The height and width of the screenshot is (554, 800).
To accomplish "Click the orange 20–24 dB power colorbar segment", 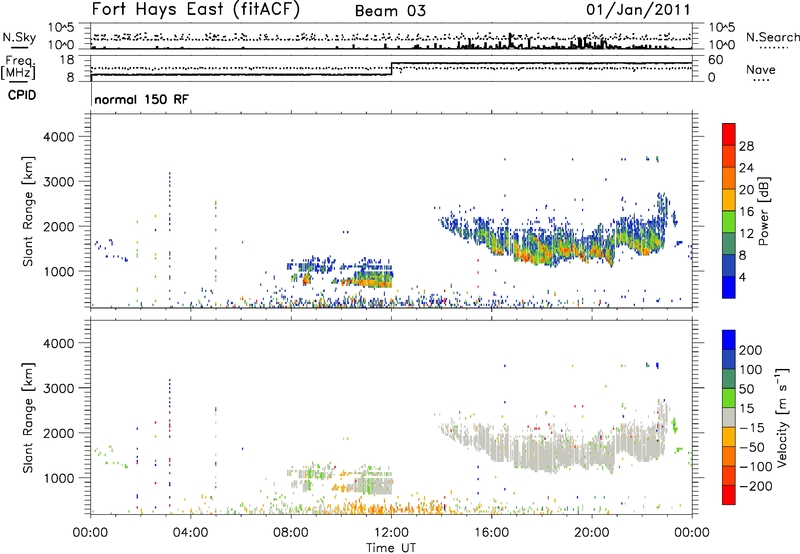I will point(729,178).
